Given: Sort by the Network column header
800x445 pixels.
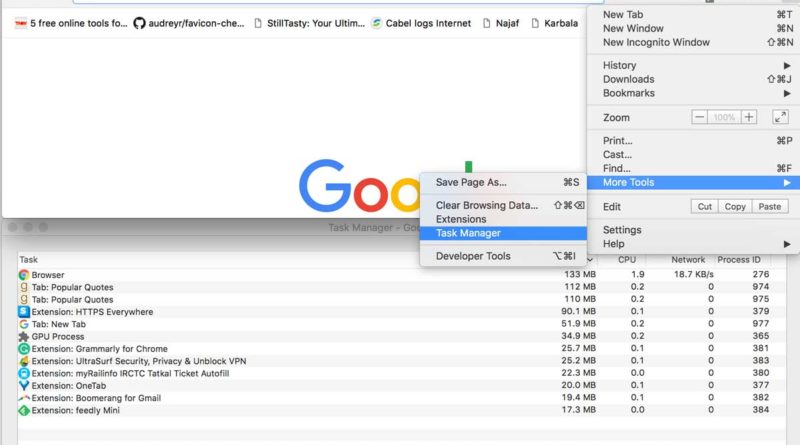Looking at the screenshot, I should [x=688, y=260].
